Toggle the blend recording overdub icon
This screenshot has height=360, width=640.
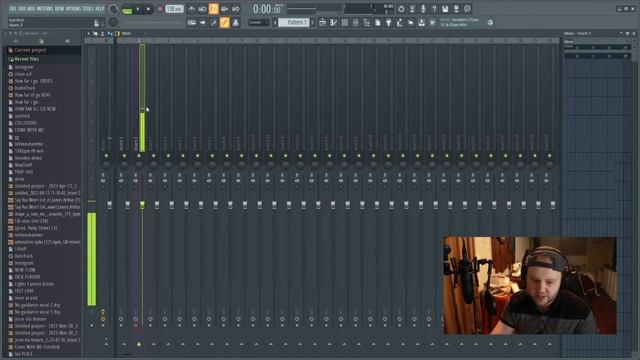point(224,9)
